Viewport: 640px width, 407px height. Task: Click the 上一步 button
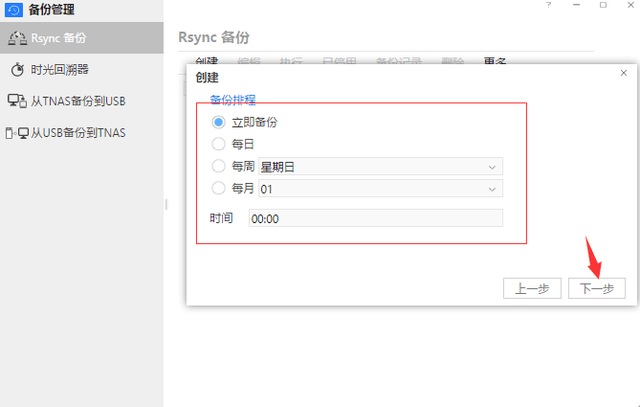pos(532,288)
